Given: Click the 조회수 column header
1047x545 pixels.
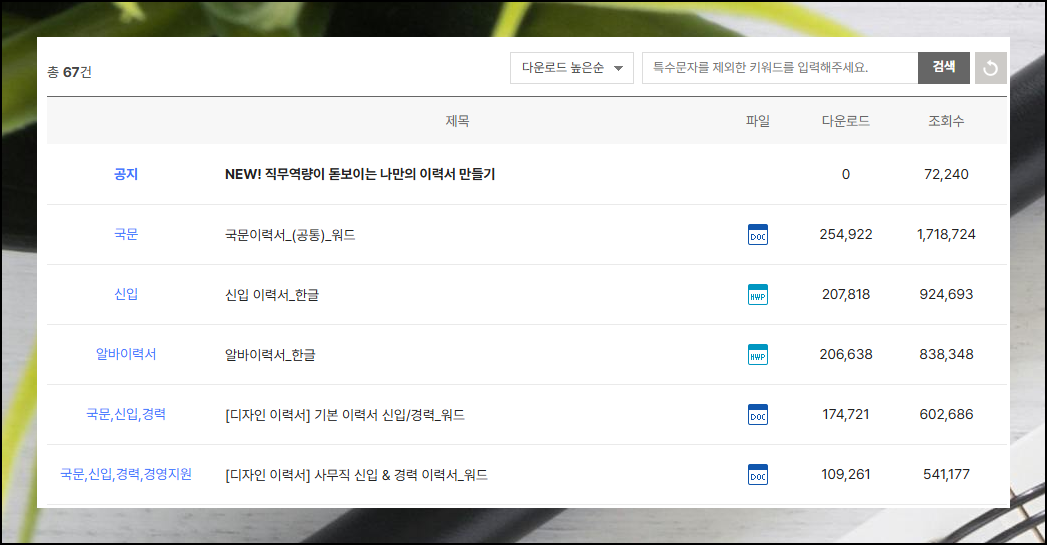Looking at the screenshot, I should coord(946,121).
